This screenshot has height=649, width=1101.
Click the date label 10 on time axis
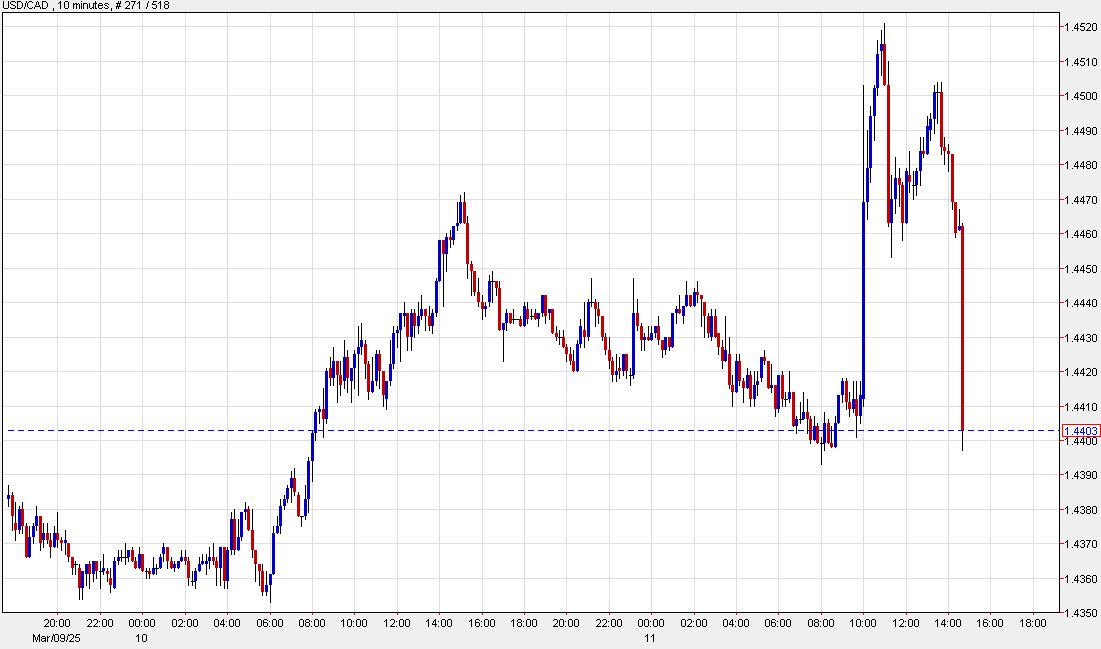pos(142,637)
